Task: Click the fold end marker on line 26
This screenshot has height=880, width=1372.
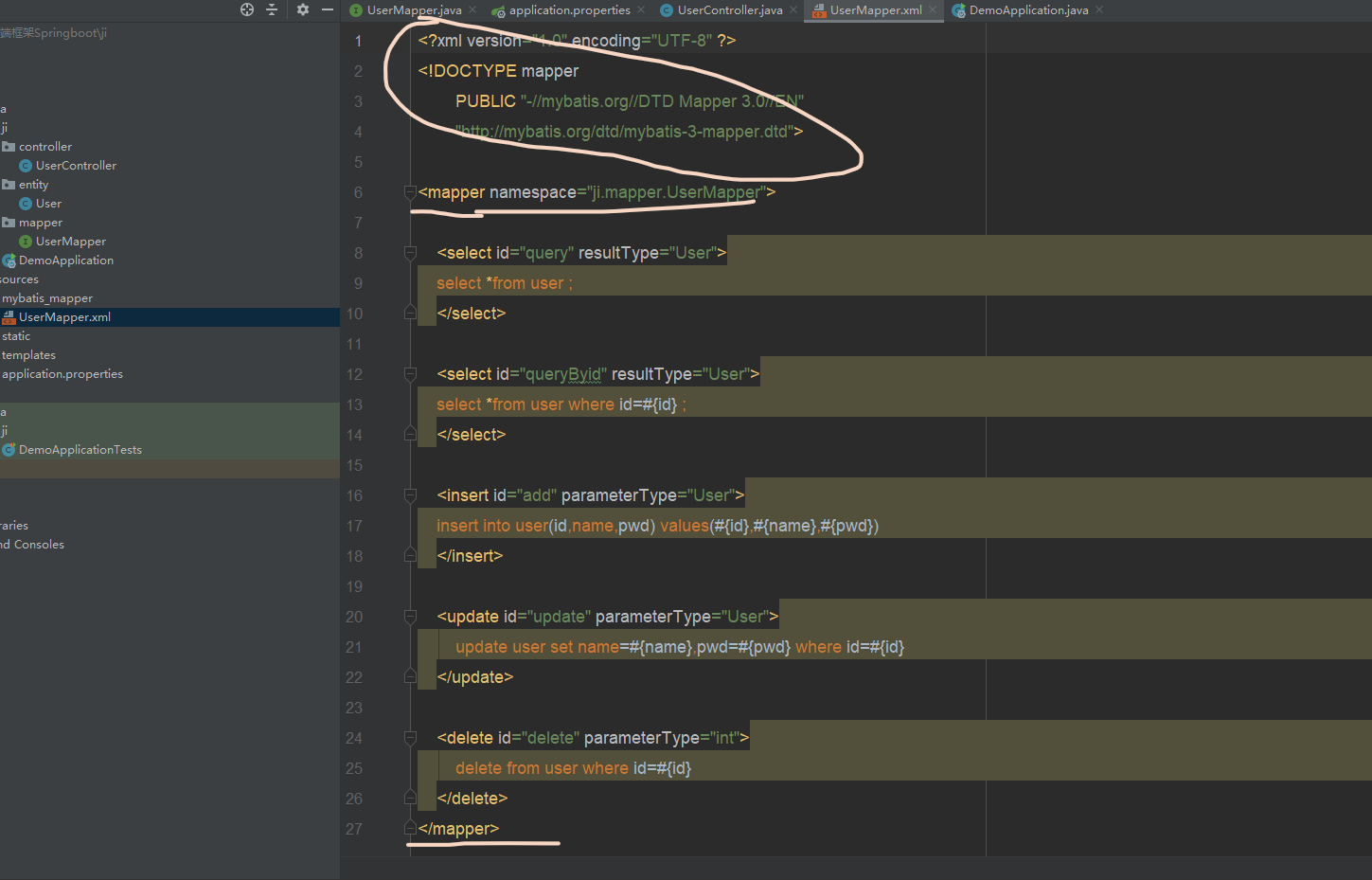Action: pyautogui.click(x=410, y=797)
